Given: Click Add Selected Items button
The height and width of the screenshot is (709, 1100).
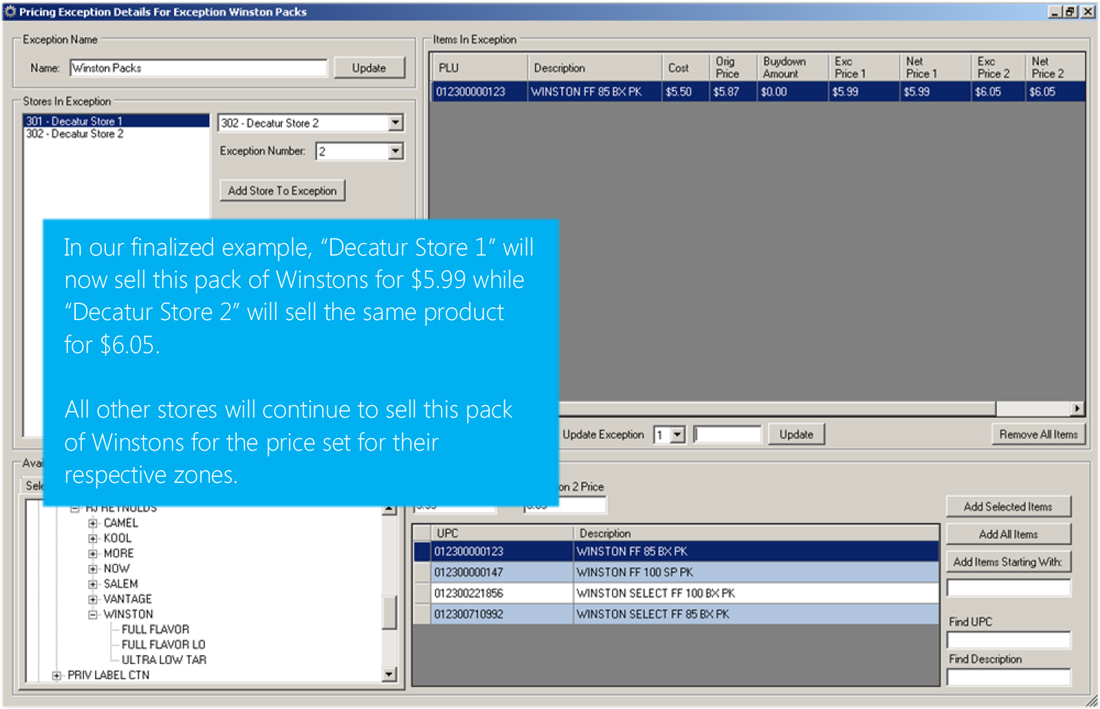Looking at the screenshot, I should 1008,506.
